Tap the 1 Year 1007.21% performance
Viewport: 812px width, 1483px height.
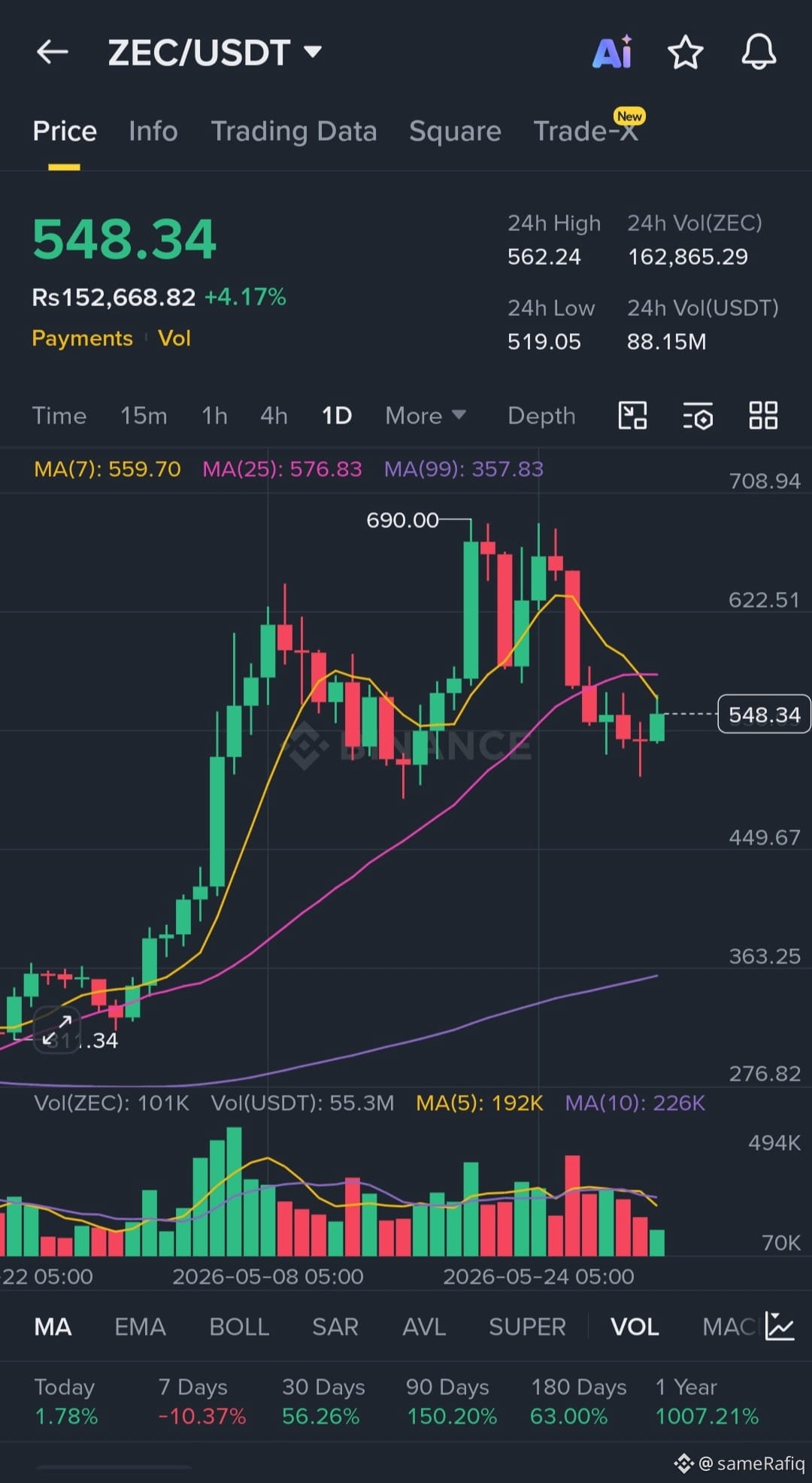707,1402
